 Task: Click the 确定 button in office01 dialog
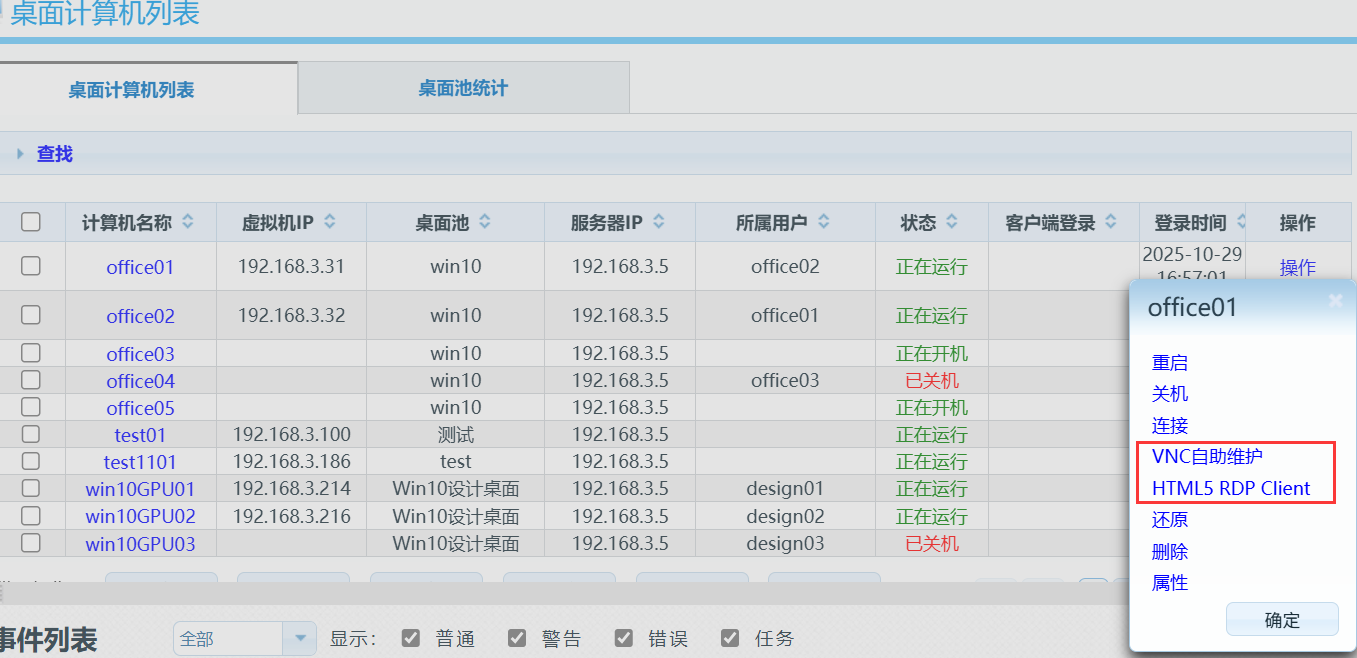pos(1282,619)
